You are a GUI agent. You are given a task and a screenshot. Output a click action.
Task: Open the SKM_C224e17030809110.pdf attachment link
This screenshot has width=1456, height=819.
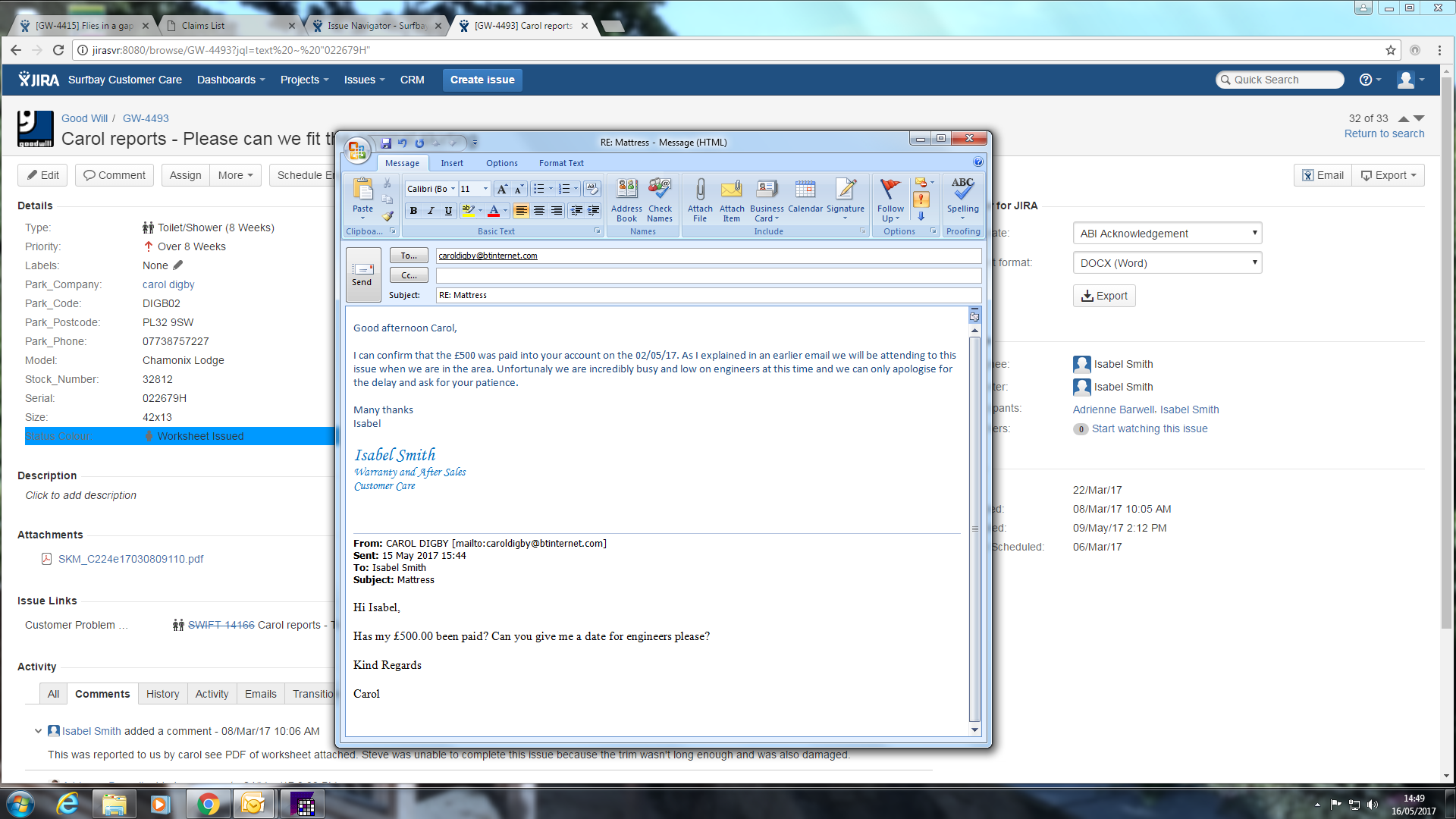point(130,559)
